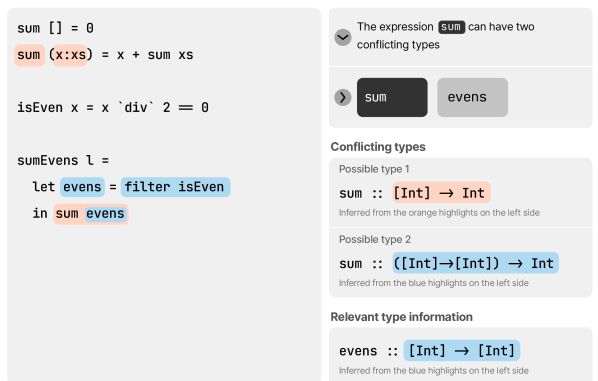Click orange-highlighted sum in second code line
This screenshot has width=598, height=381.
click(x=29, y=55)
